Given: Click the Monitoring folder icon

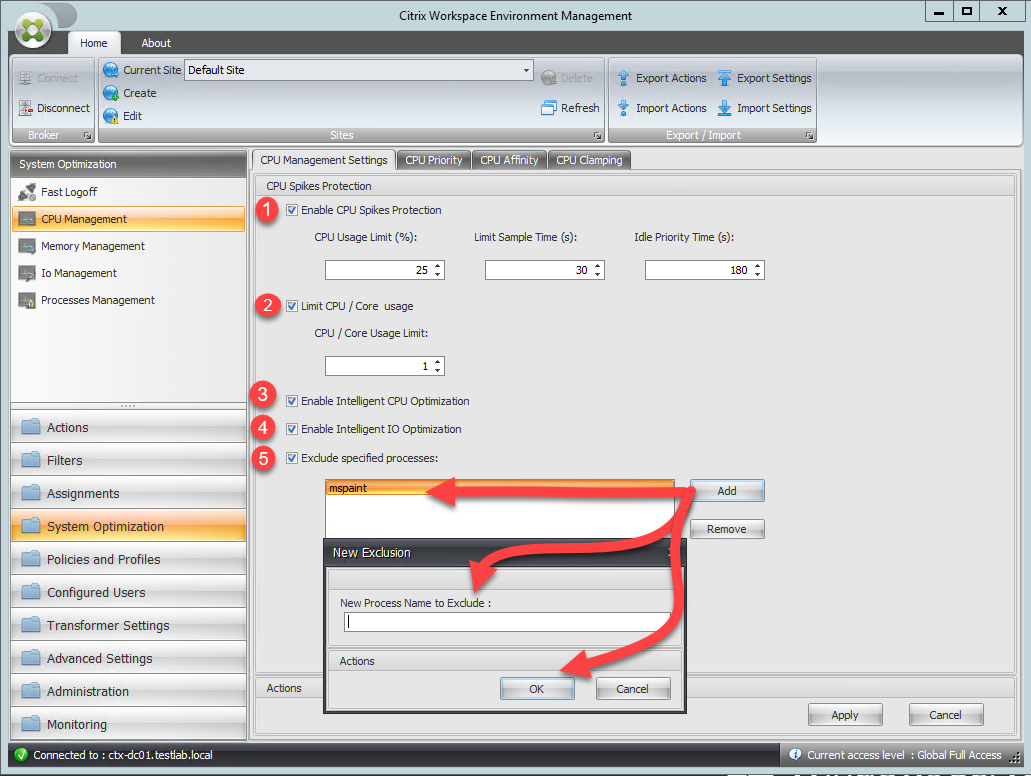Looking at the screenshot, I should click(31, 723).
